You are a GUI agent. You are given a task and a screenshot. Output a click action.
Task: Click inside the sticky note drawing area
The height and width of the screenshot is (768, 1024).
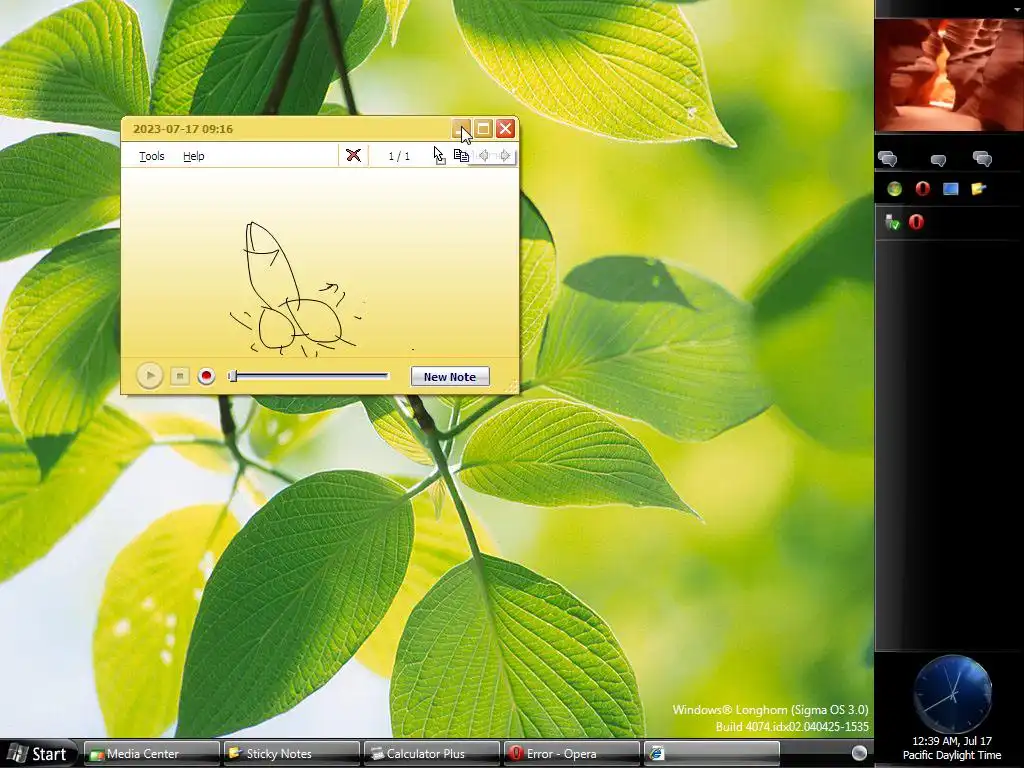pos(320,263)
